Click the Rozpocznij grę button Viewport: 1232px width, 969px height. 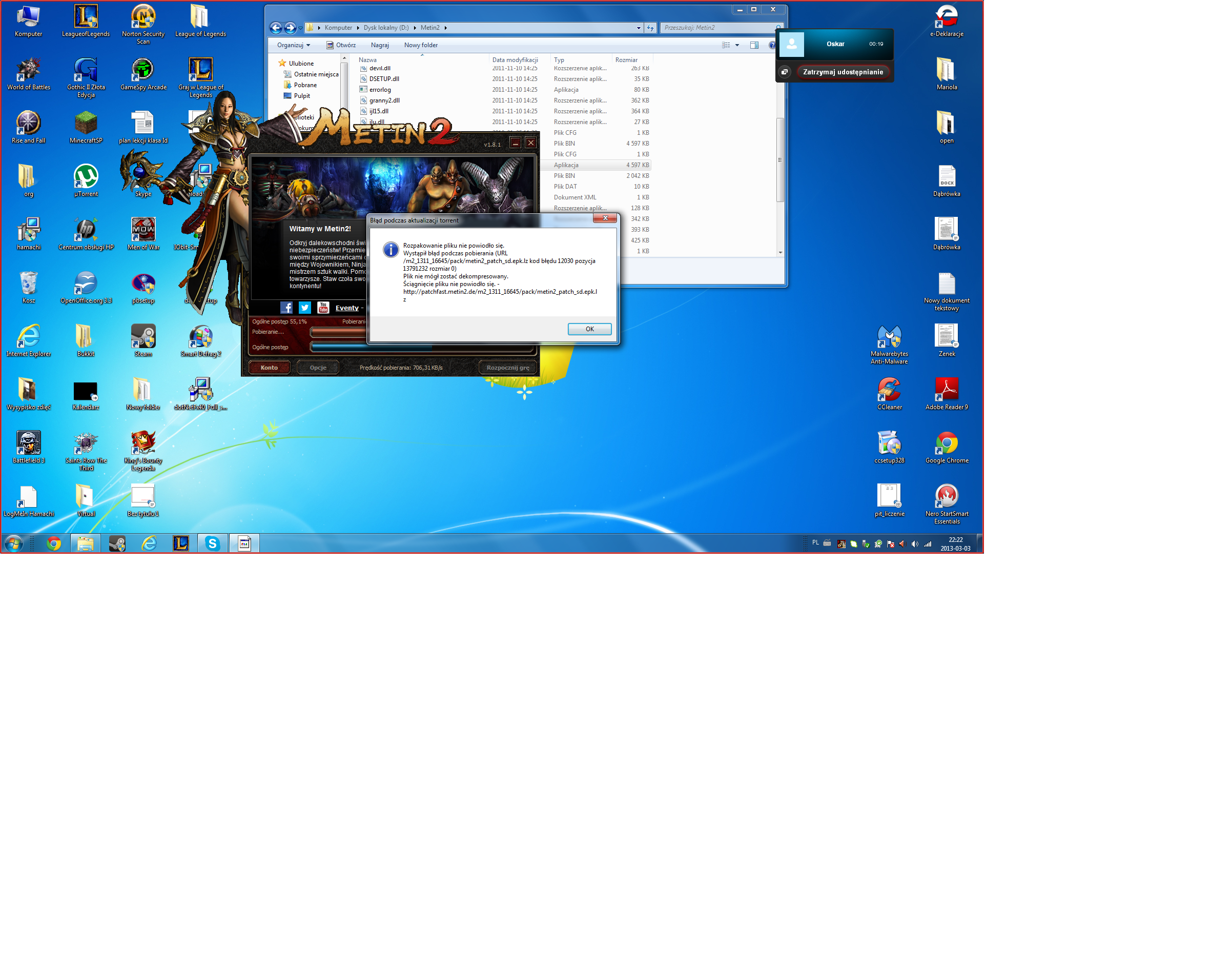pos(507,368)
